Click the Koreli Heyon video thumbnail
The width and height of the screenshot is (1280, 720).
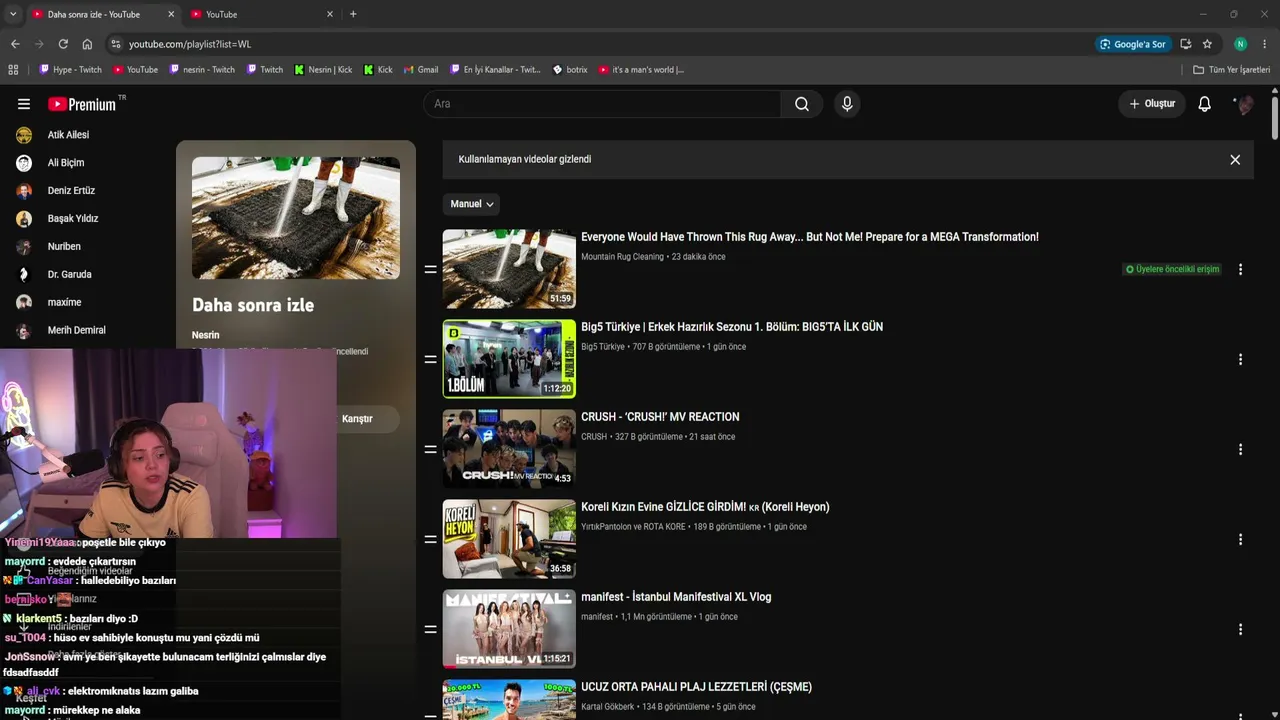pos(509,539)
